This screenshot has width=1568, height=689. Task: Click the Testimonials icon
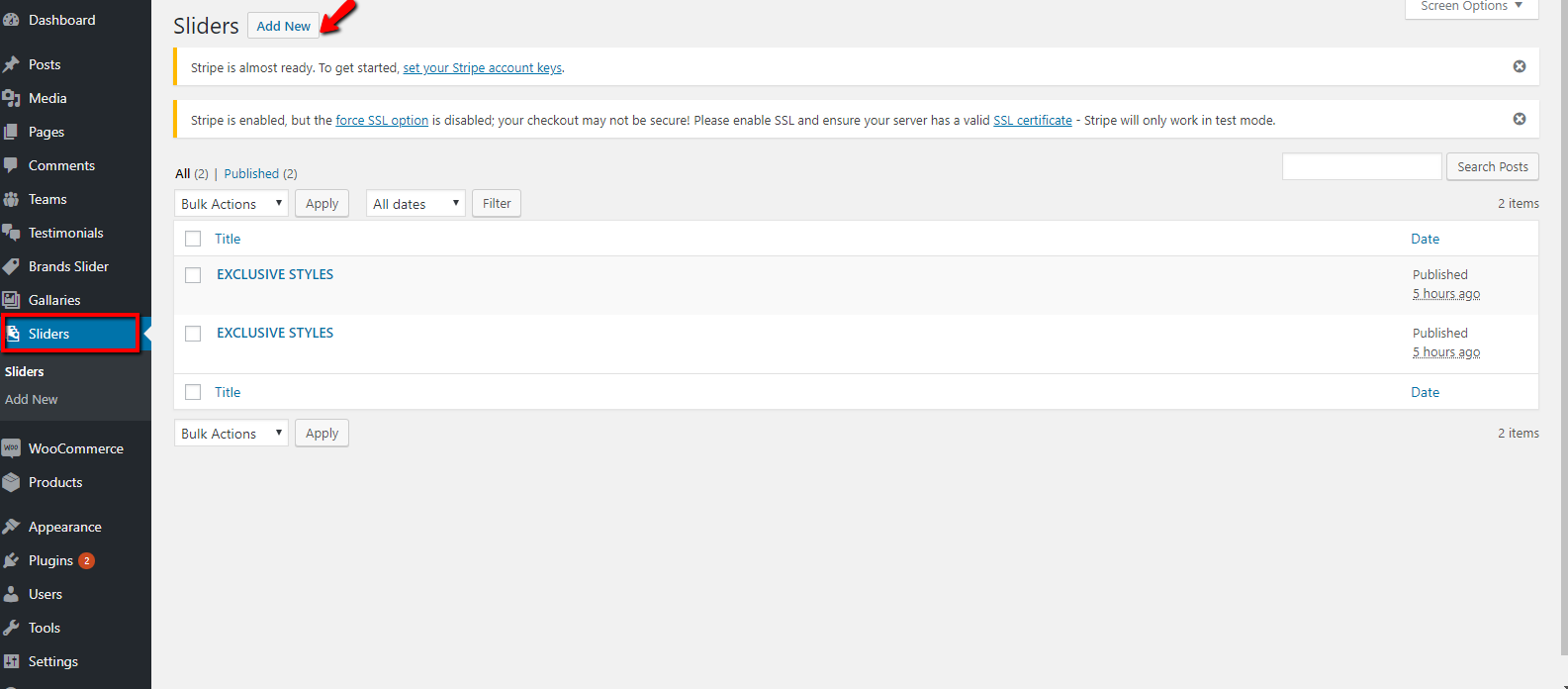click(11, 233)
